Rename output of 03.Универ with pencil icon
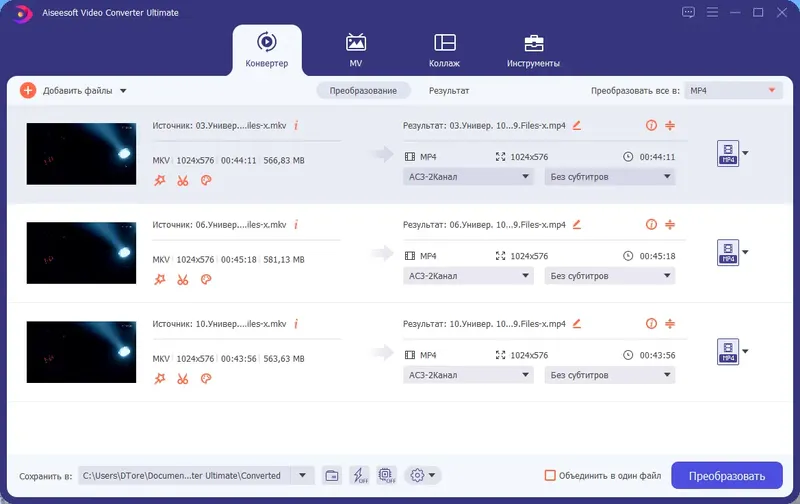This screenshot has width=800, height=504. (x=577, y=125)
